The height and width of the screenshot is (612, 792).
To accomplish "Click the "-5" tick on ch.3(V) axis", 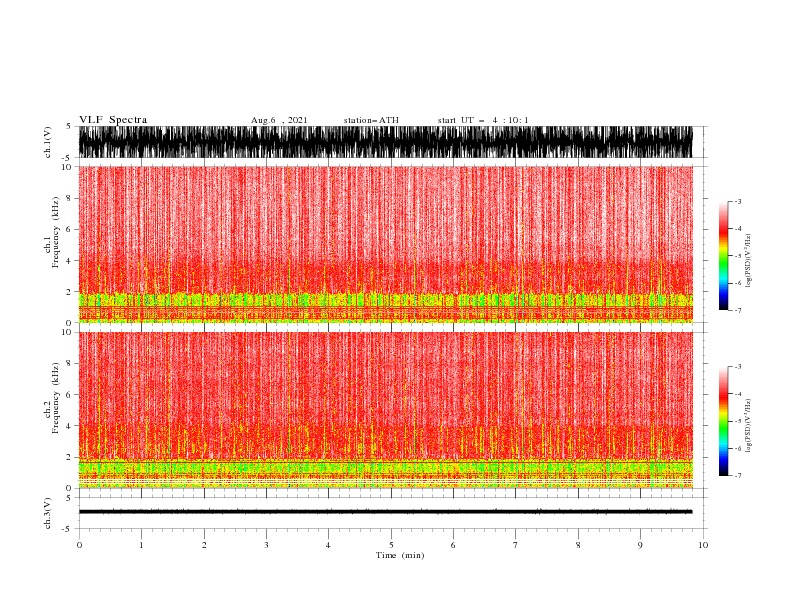I will coord(68,529).
